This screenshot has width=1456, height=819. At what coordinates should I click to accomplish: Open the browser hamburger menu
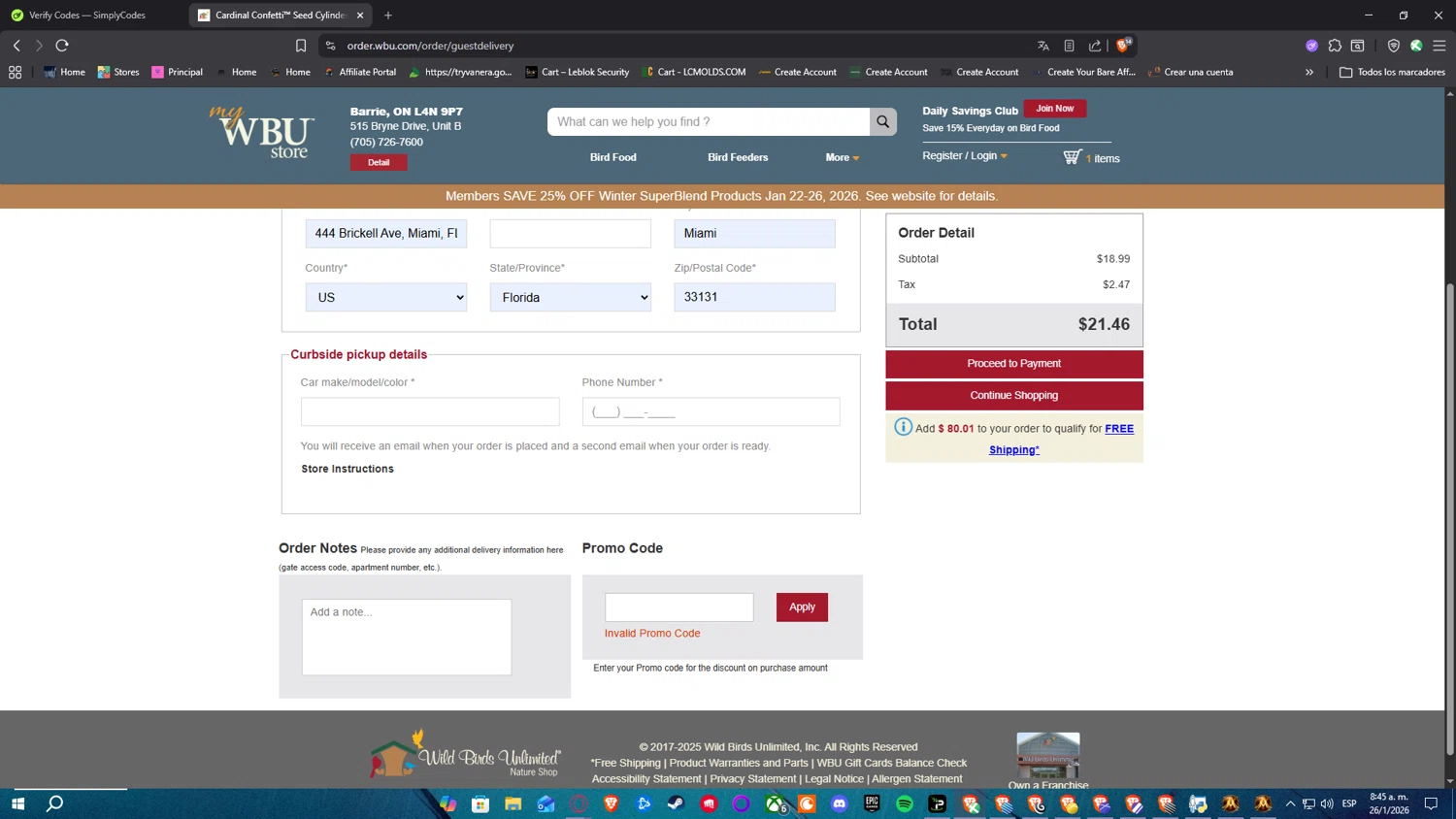[1439, 46]
